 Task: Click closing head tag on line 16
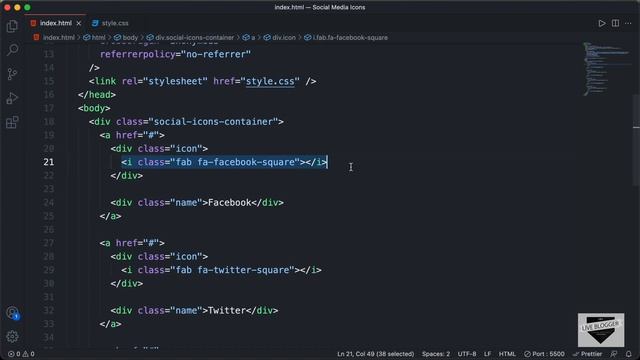[97, 95]
